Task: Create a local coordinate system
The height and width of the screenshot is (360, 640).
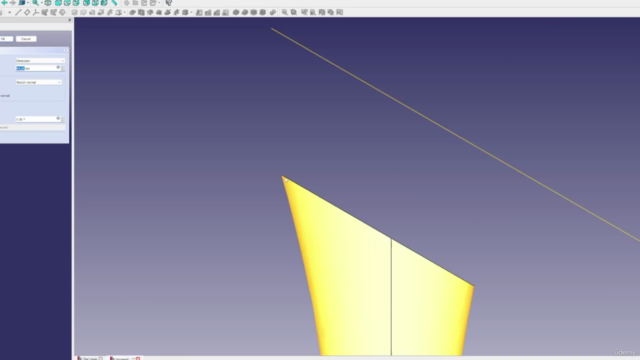Action: (36, 13)
